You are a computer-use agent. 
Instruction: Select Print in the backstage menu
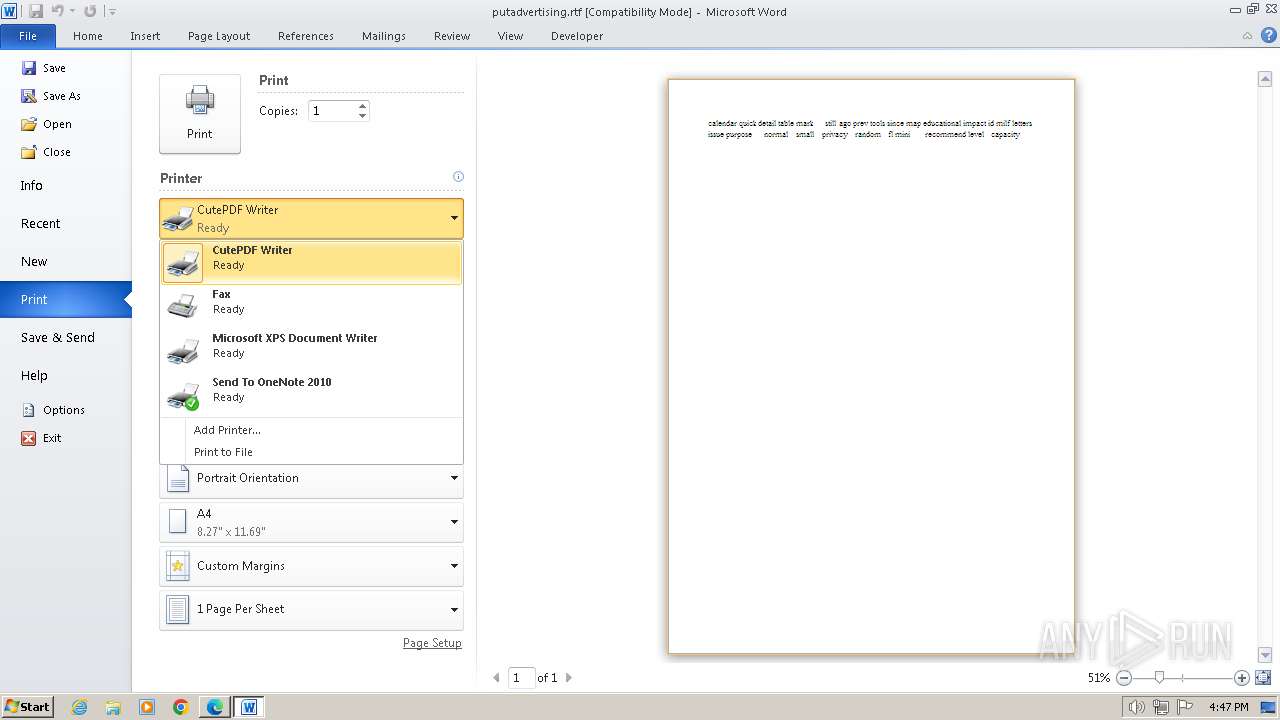66,300
